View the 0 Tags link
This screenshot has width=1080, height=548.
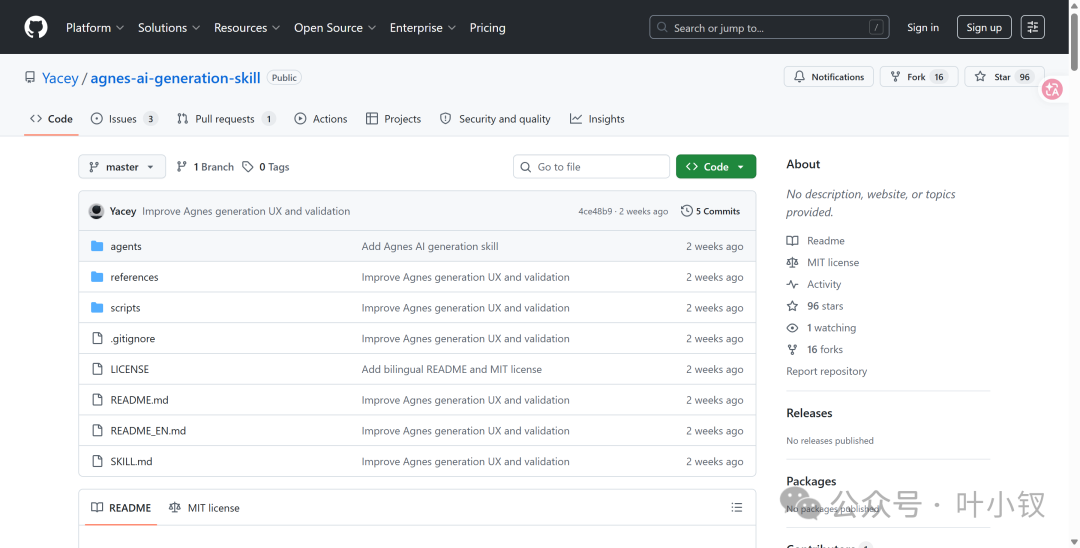click(x=266, y=167)
